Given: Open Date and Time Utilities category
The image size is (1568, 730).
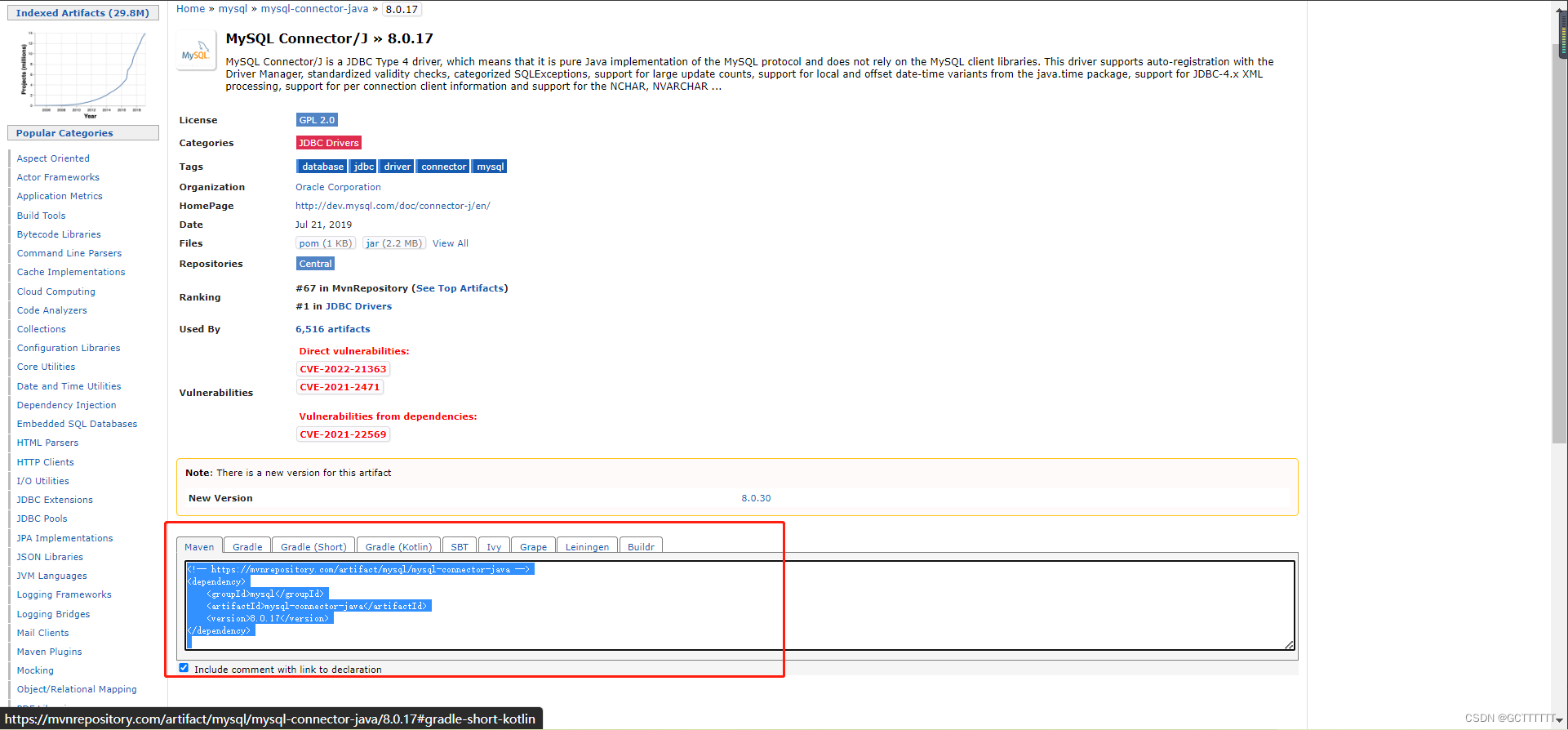Looking at the screenshot, I should click(69, 386).
